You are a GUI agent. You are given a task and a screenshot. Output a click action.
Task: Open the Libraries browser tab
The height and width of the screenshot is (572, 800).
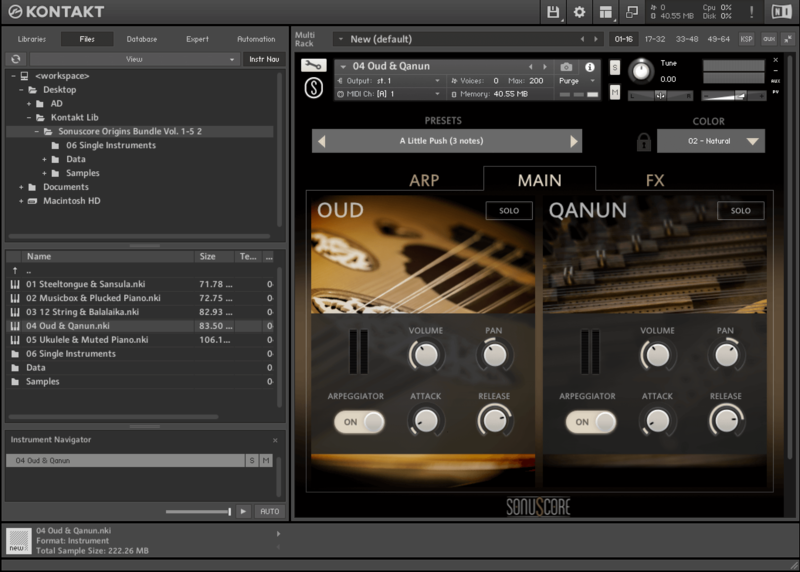[32, 39]
